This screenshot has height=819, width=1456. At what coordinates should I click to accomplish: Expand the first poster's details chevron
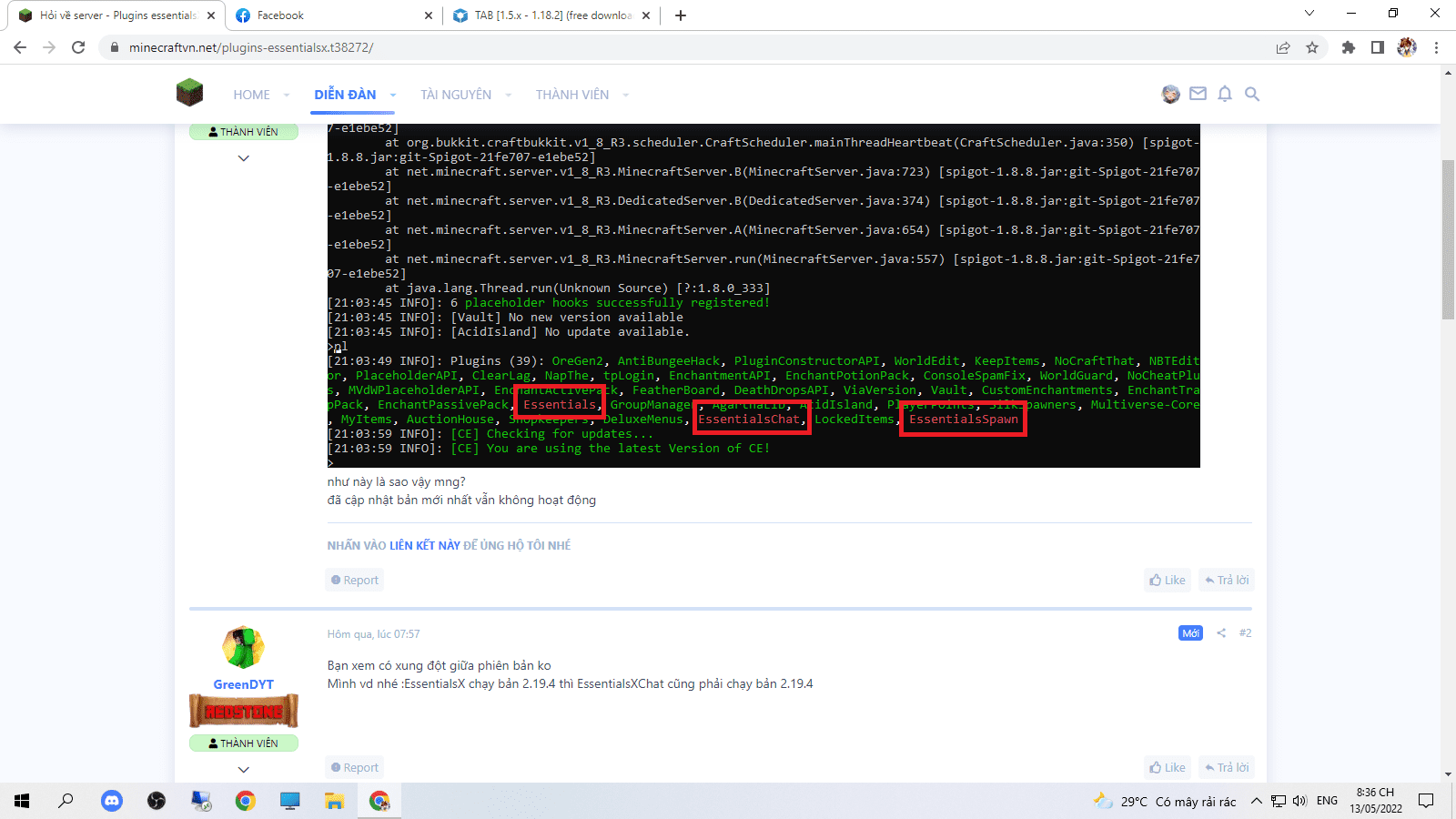coord(243,158)
